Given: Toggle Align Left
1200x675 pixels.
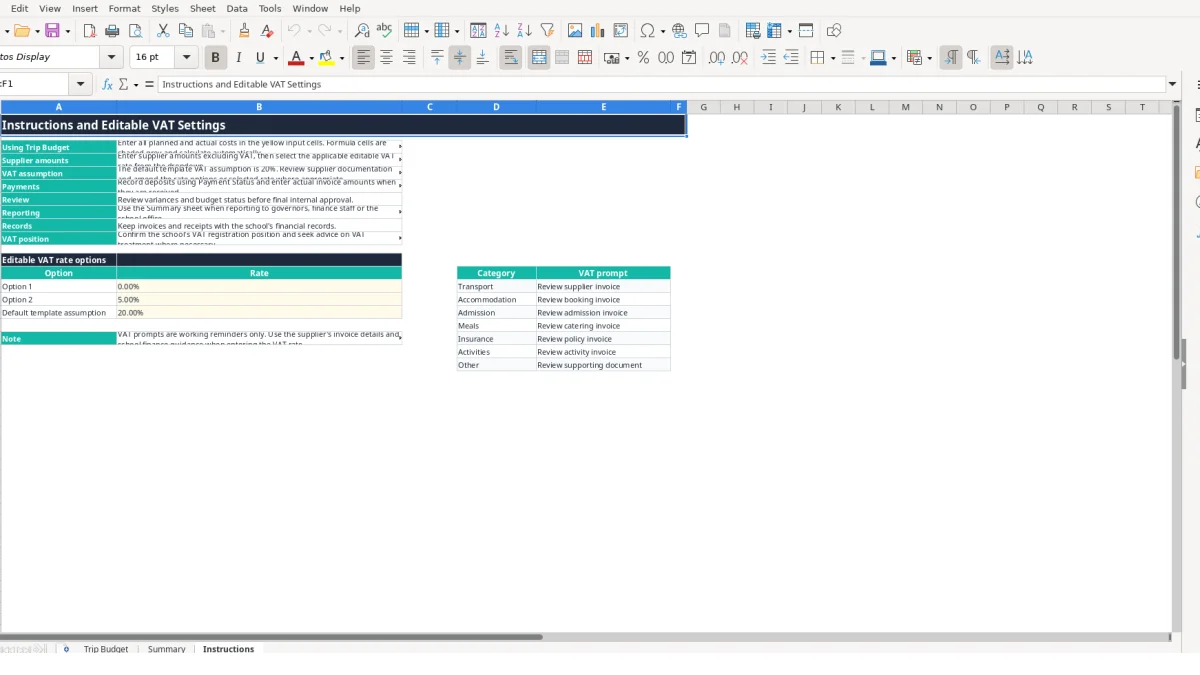Looking at the screenshot, I should (x=364, y=58).
